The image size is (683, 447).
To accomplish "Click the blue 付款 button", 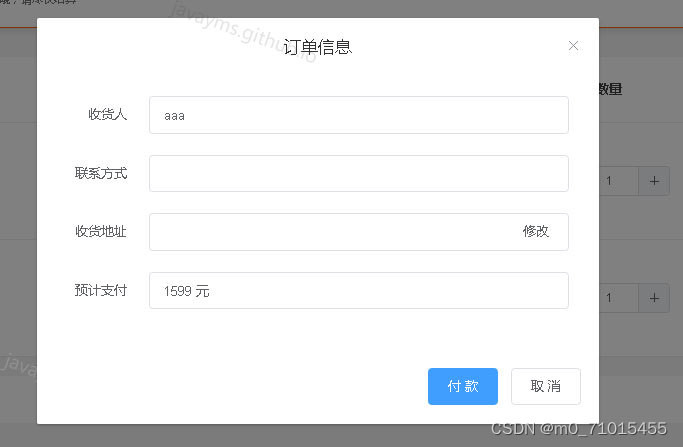I will coord(463,386).
